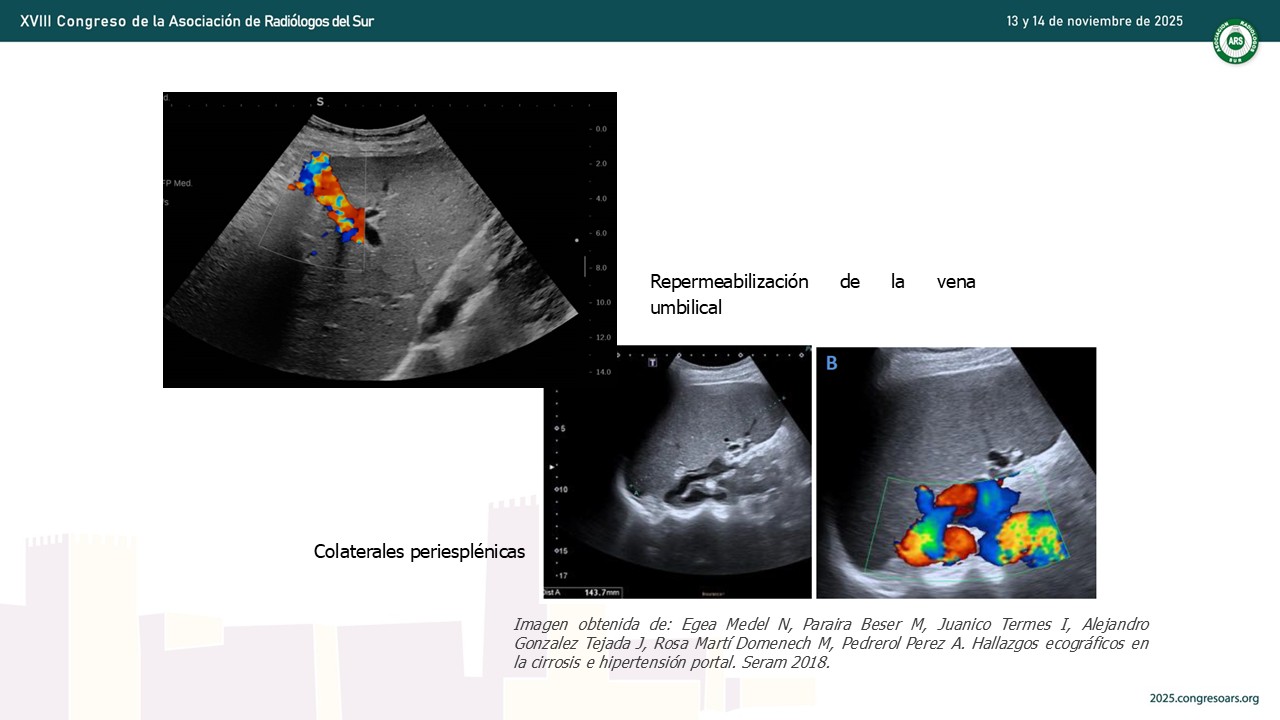
Task: Select the header title 'XVIII Congreso de la Asociación de Radiólogos del Sur'
Action: point(197,21)
